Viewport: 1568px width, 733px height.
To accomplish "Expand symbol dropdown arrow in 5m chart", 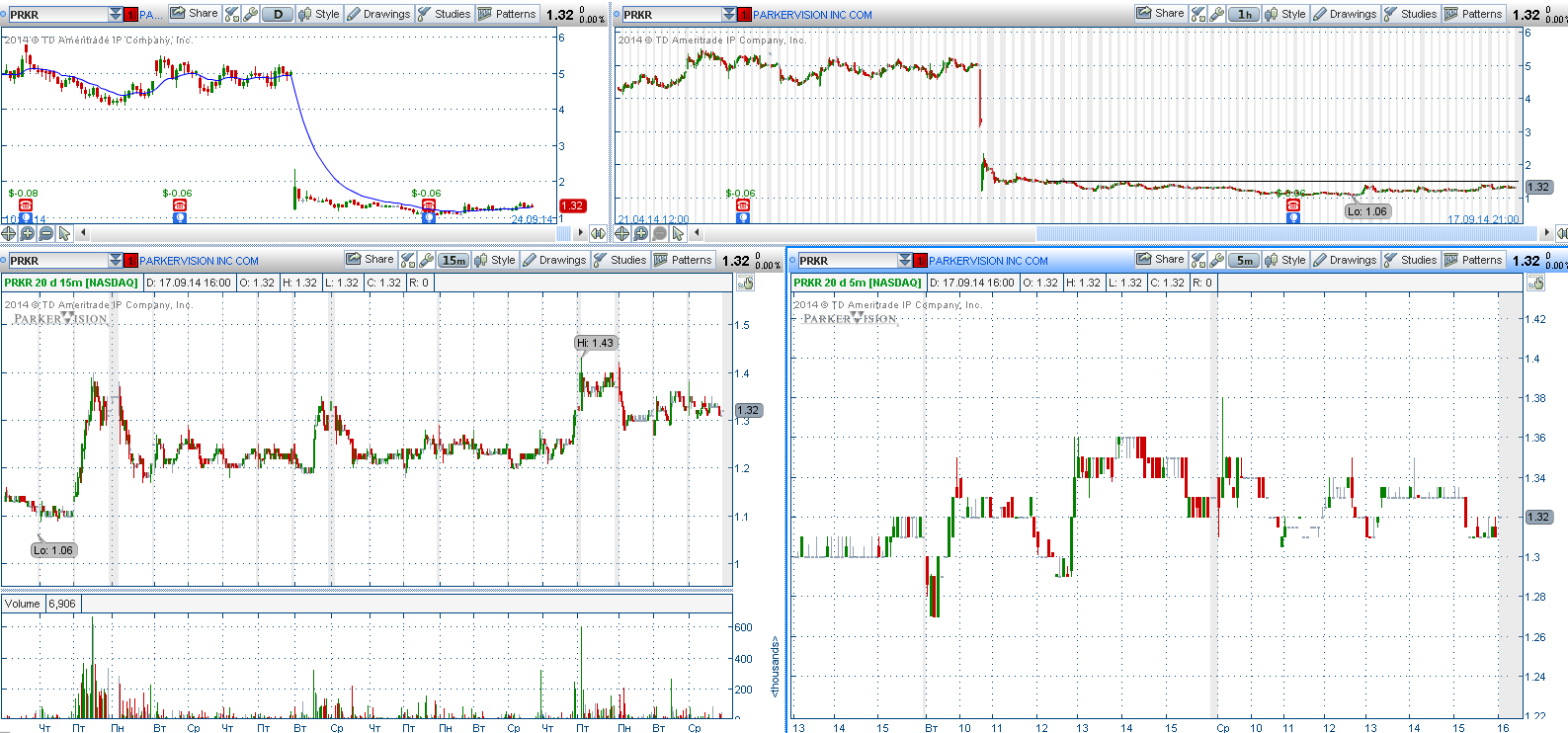I will click(905, 261).
